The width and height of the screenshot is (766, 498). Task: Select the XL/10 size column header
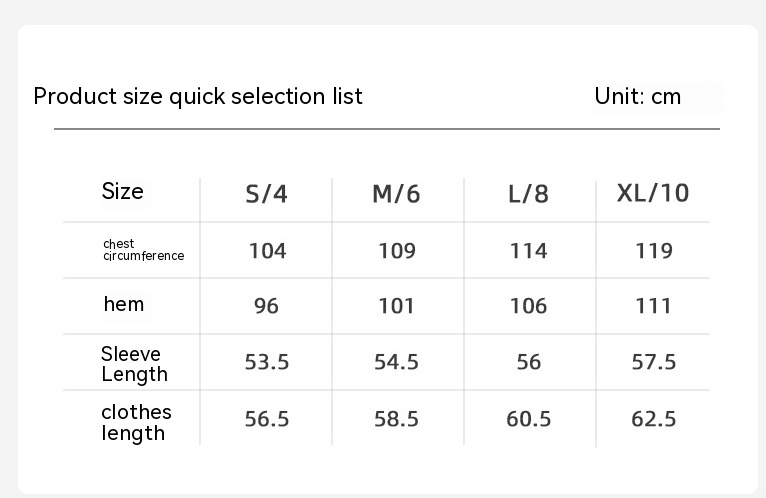pyautogui.click(x=653, y=193)
